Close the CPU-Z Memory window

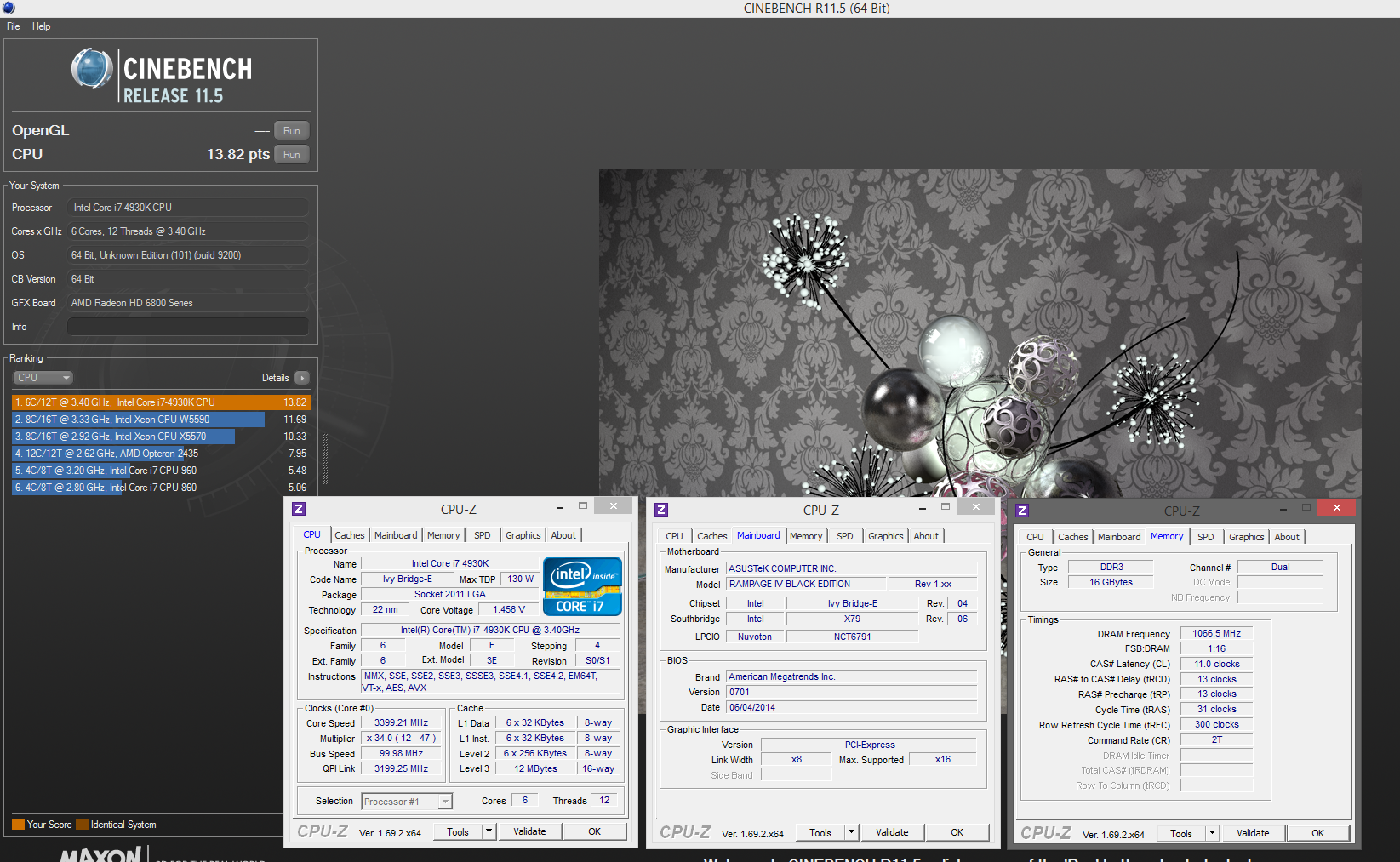pyautogui.click(x=1336, y=507)
